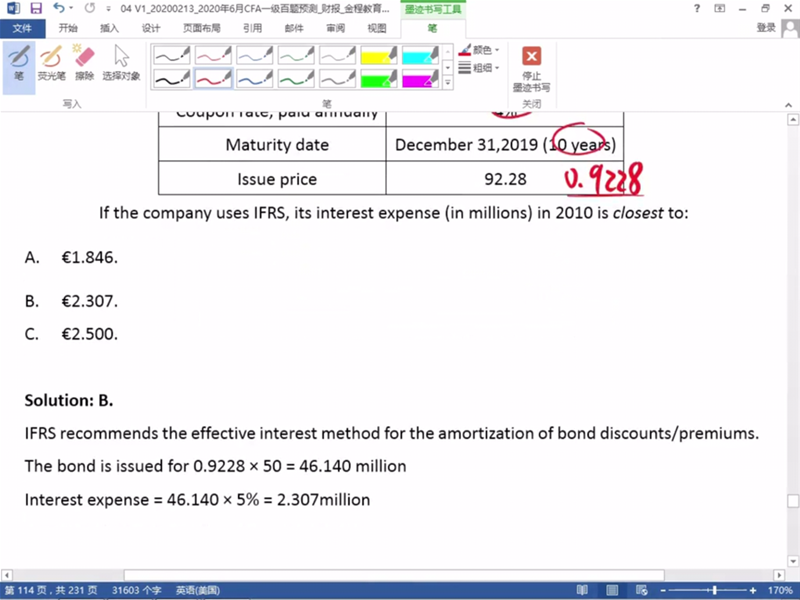Pick the blue thick pen, bottom row
800x600 pixels.
(x=255, y=79)
